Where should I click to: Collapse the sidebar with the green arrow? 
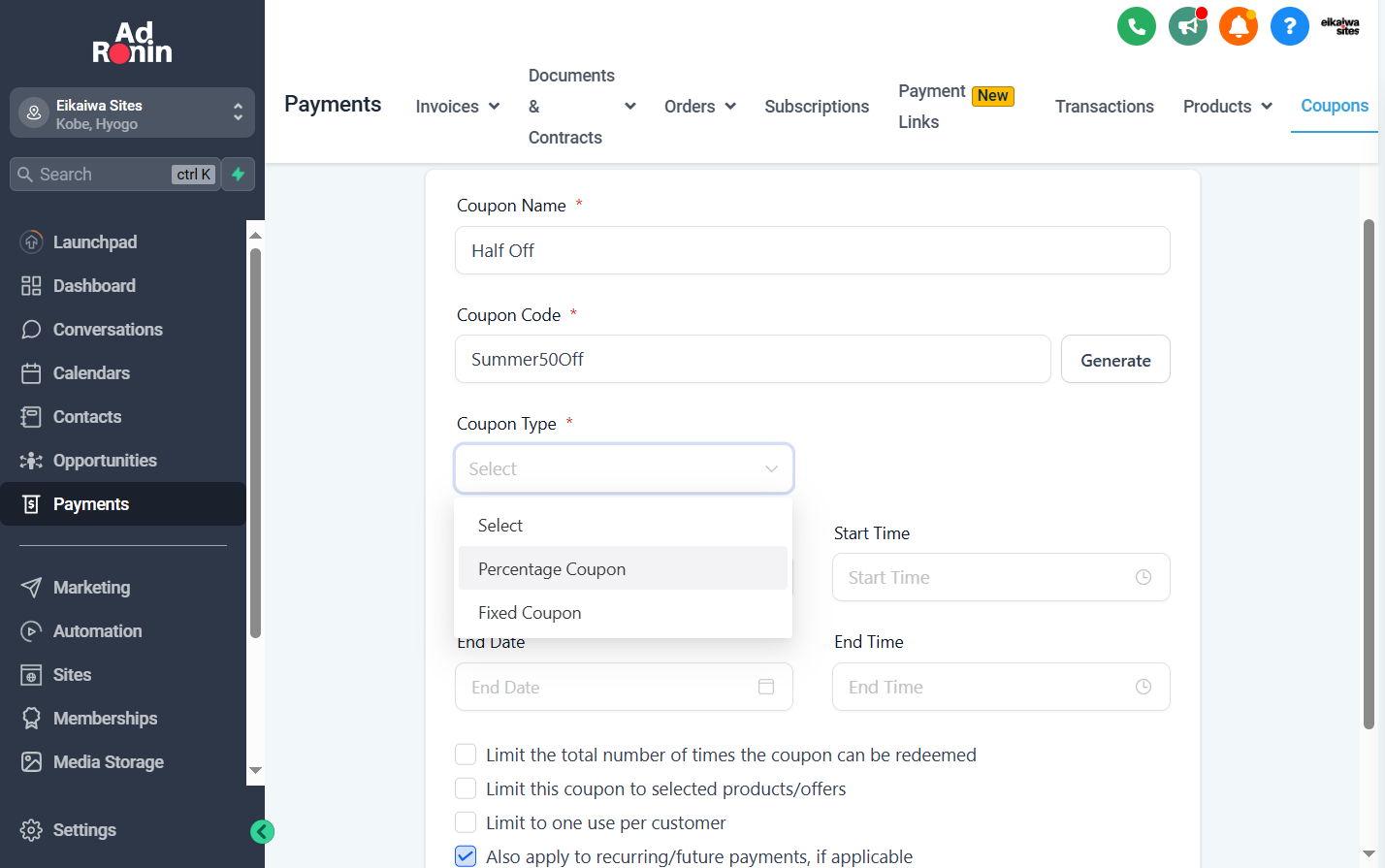coord(262,831)
